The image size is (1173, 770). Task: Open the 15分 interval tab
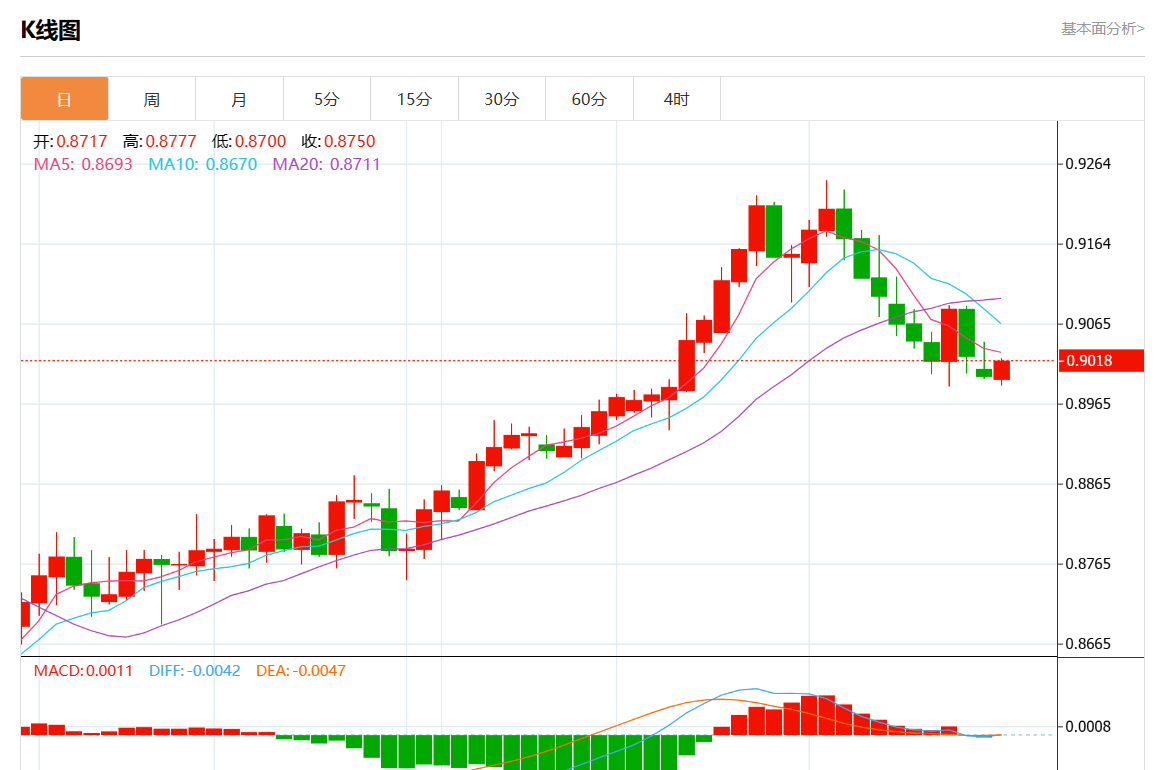pyautogui.click(x=414, y=99)
